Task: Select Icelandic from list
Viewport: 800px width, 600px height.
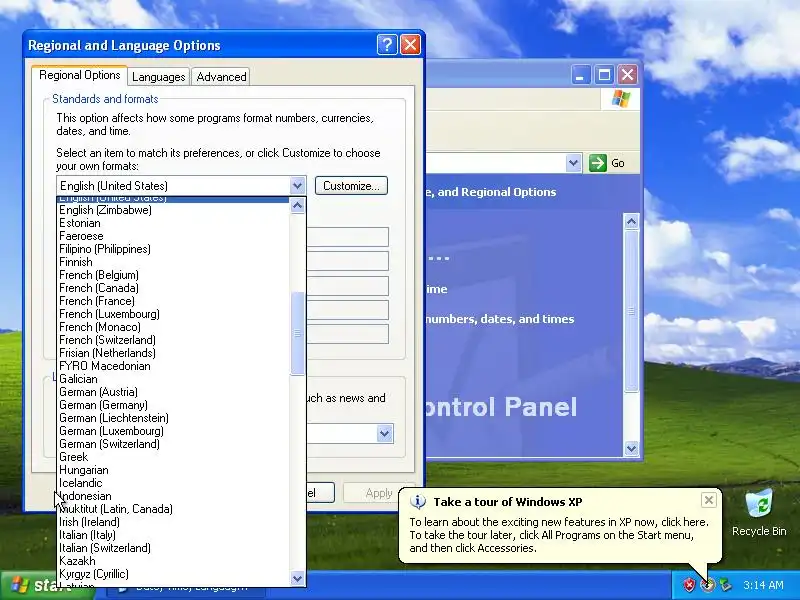Action: pos(173,483)
